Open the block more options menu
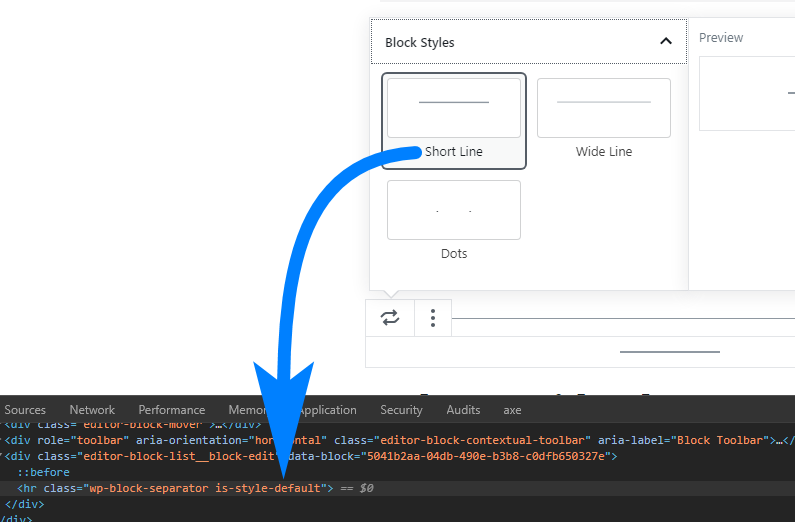The width and height of the screenshot is (795, 522). coord(432,318)
